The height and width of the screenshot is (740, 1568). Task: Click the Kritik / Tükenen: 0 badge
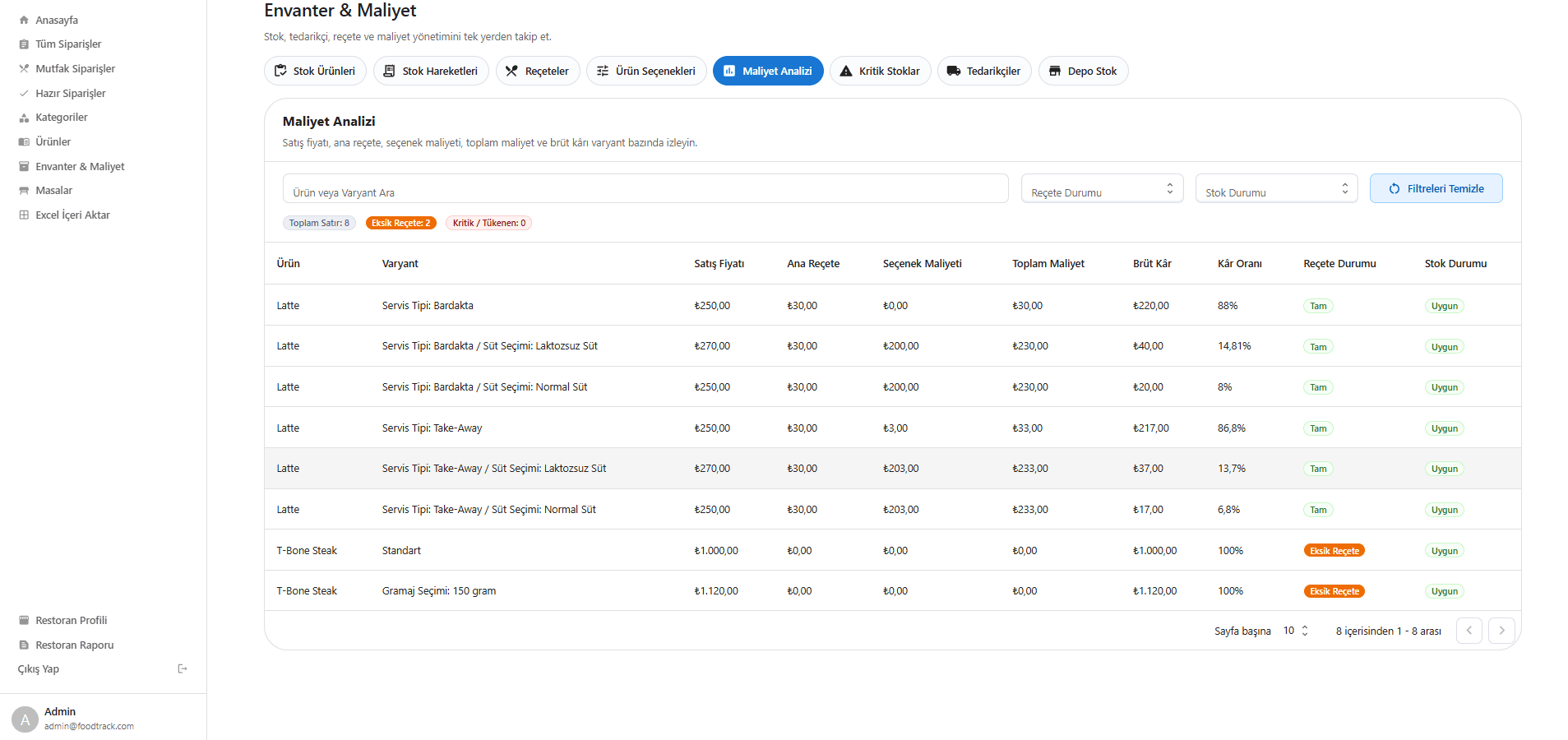coord(489,223)
